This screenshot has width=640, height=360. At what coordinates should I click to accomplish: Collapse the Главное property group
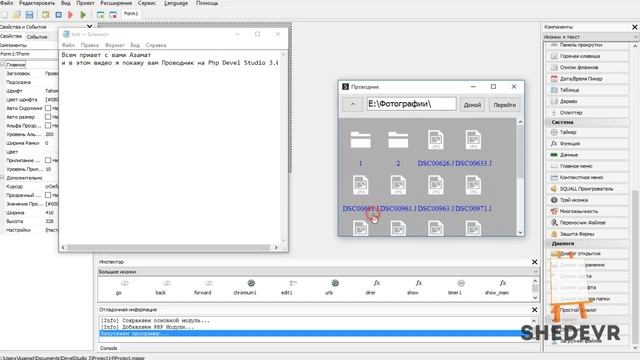2,64
